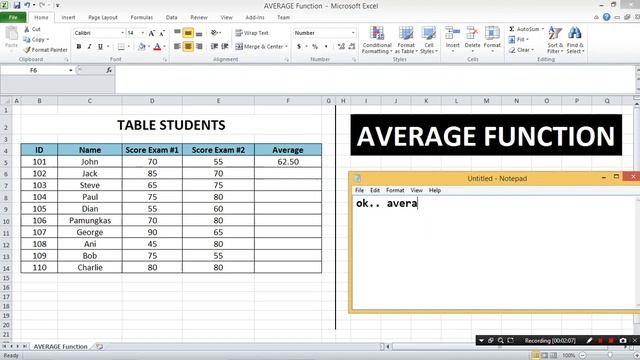Open the Clear dropdown
The image size is (640, 360).
tap(521, 50)
